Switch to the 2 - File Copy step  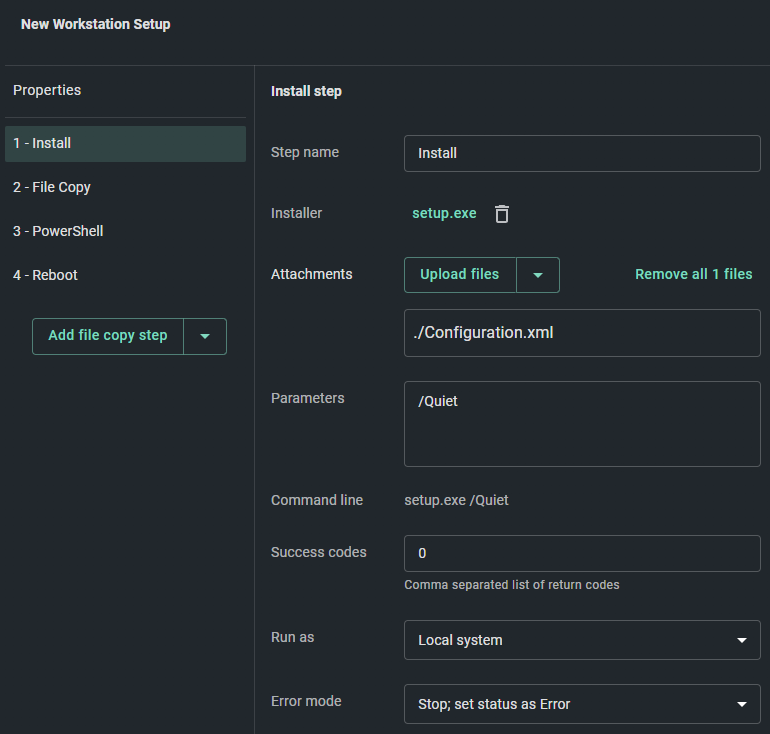coord(125,187)
